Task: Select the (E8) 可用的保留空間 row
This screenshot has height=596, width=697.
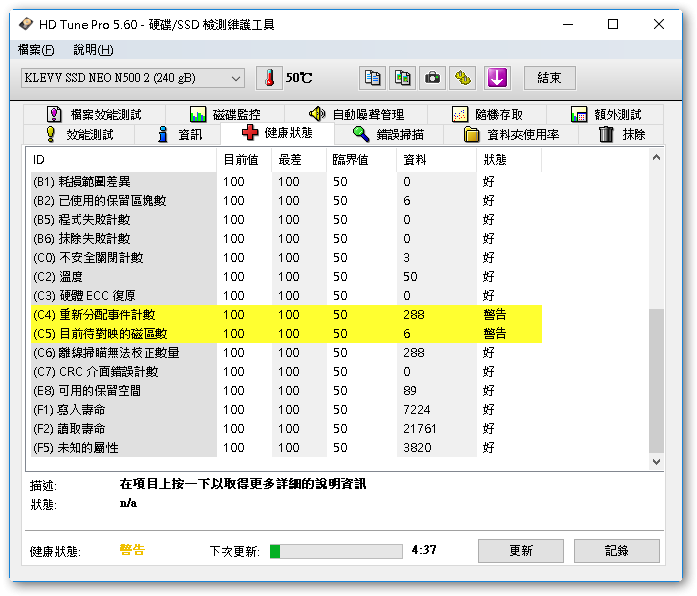Action: [286, 391]
